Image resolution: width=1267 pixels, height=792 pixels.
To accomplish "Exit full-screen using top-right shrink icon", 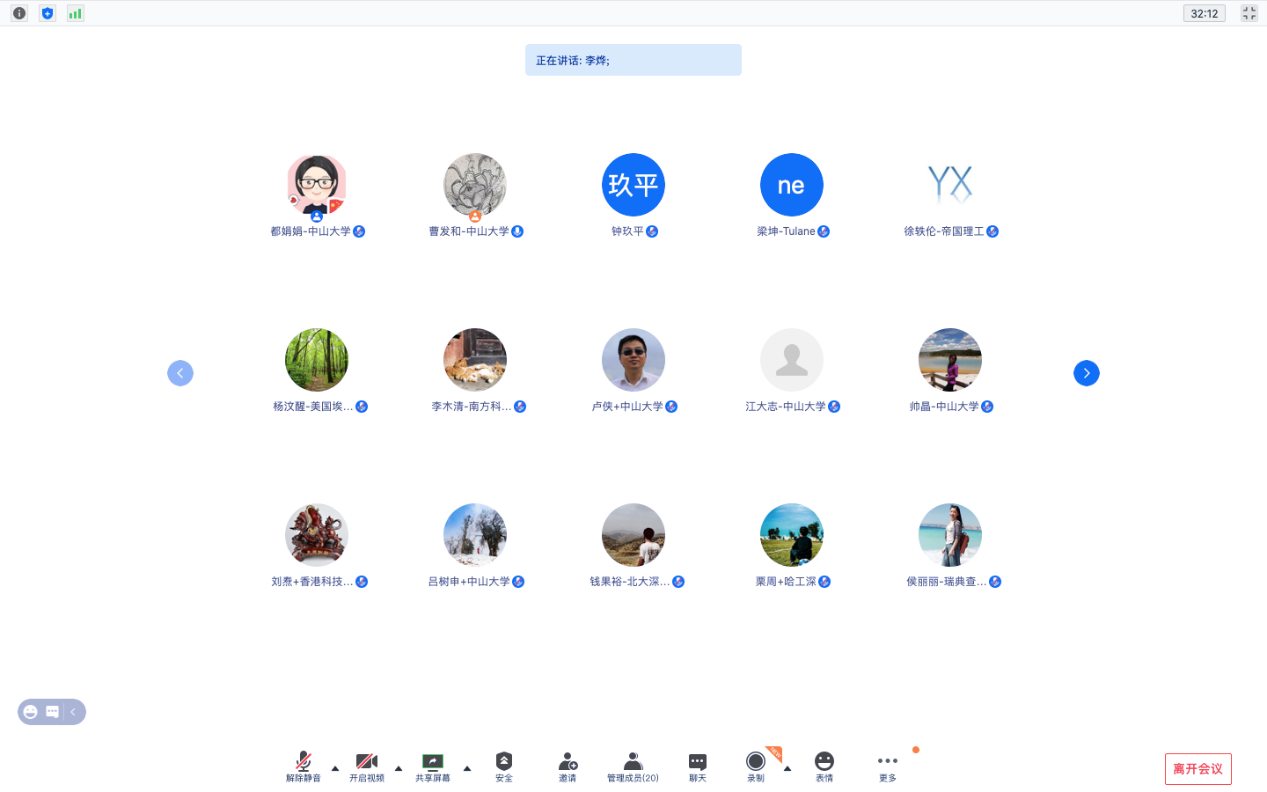I will click(x=1249, y=13).
